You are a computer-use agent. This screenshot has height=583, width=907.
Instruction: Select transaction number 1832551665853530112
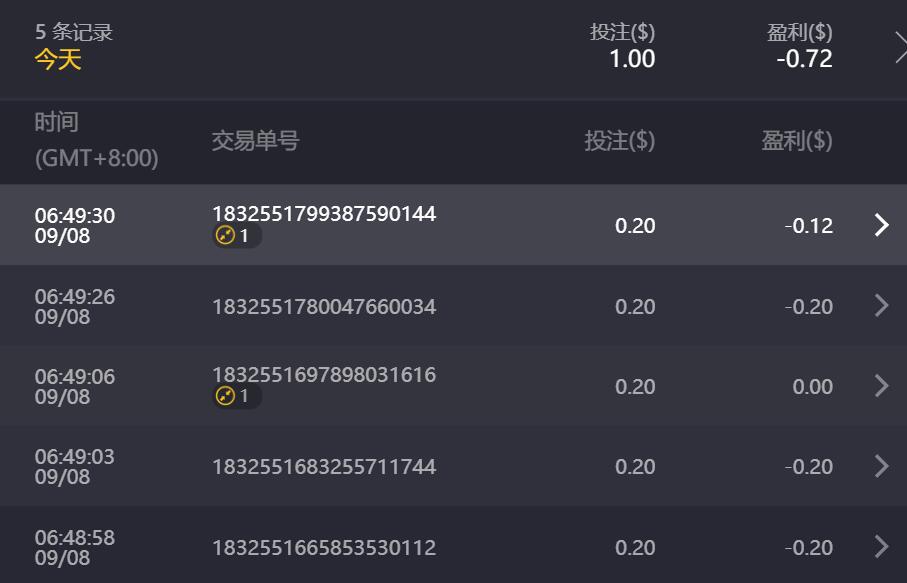tap(324, 548)
